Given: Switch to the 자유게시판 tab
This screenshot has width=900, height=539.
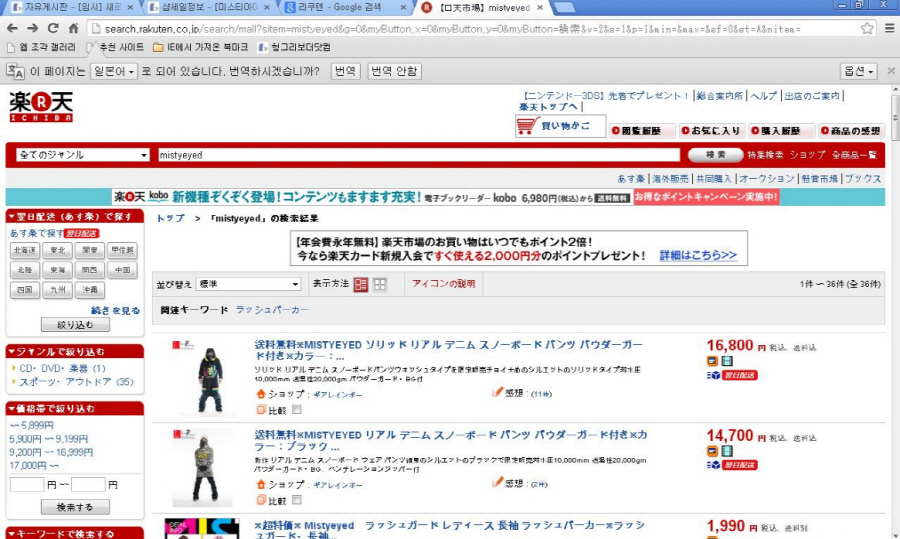Looking at the screenshot, I should (x=72, y=7).
